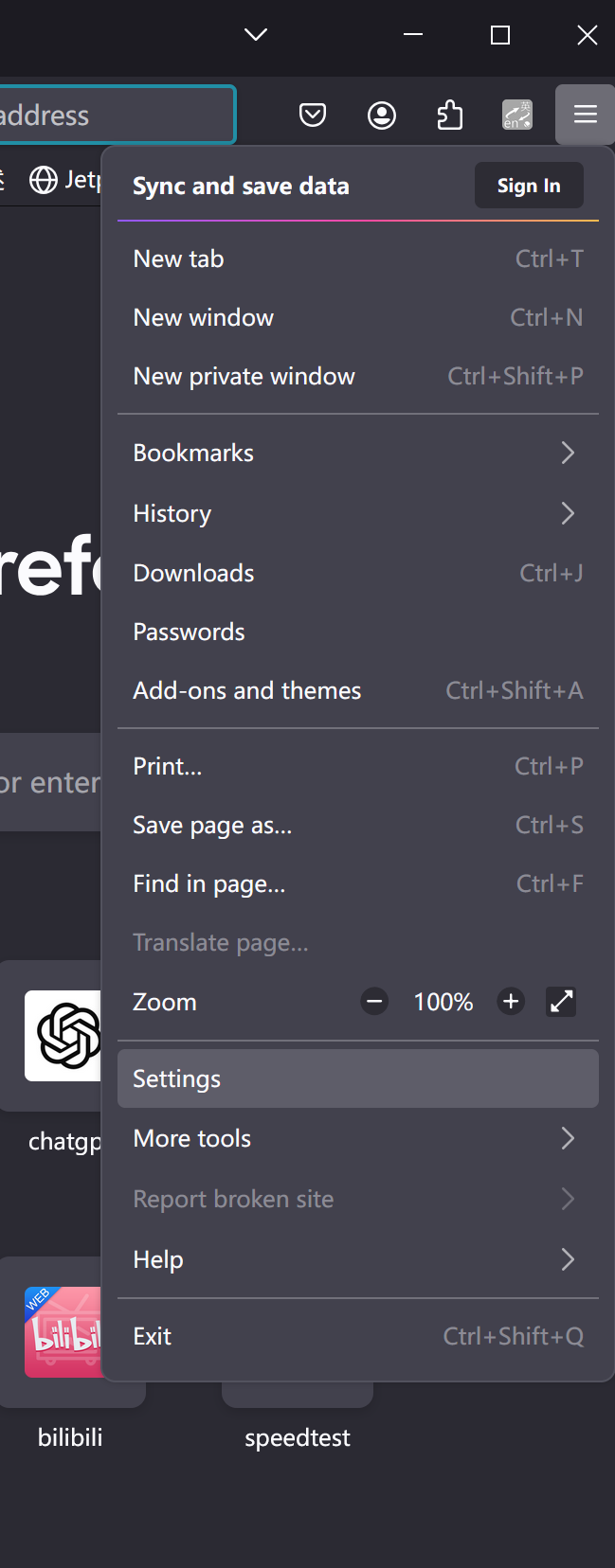The height and width of the screenshot is (1568, 615).
Task: Open the Firefox account icon
Action: click(382, 116)
